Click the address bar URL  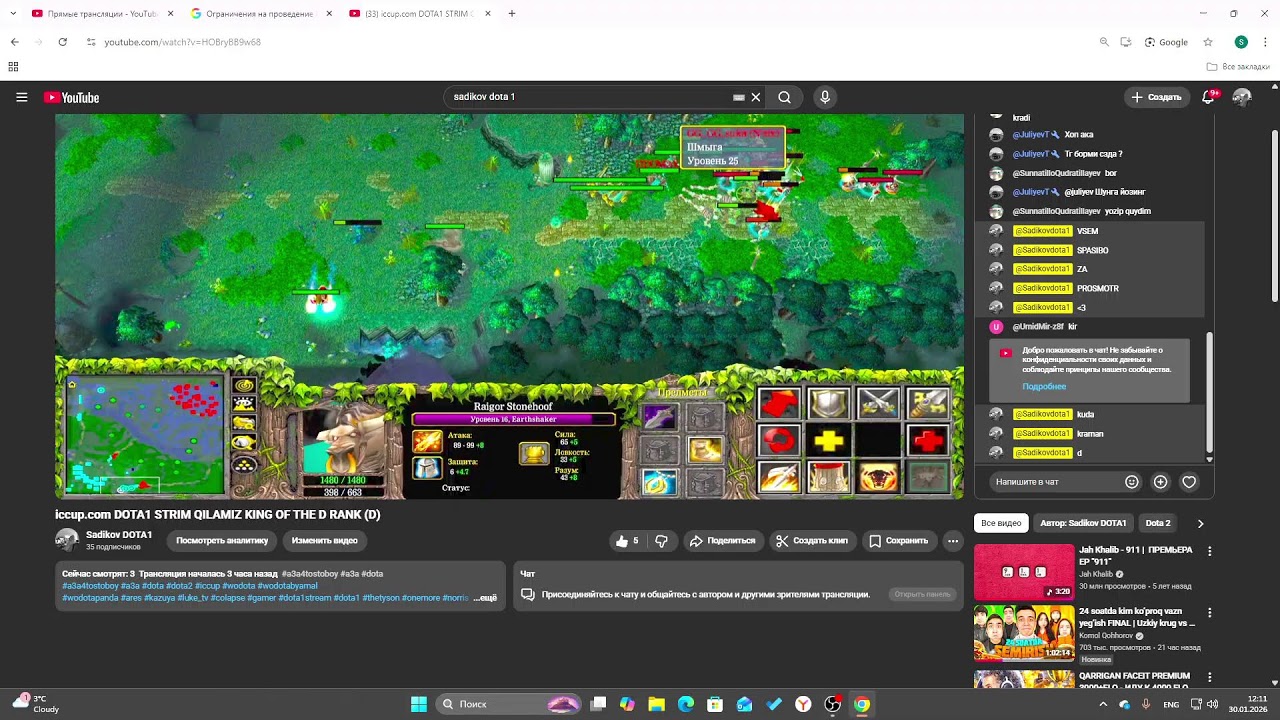[183, 42]
